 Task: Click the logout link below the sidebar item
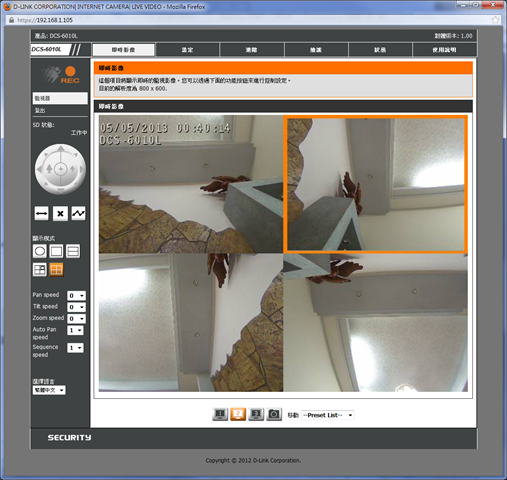click(40, 110)
